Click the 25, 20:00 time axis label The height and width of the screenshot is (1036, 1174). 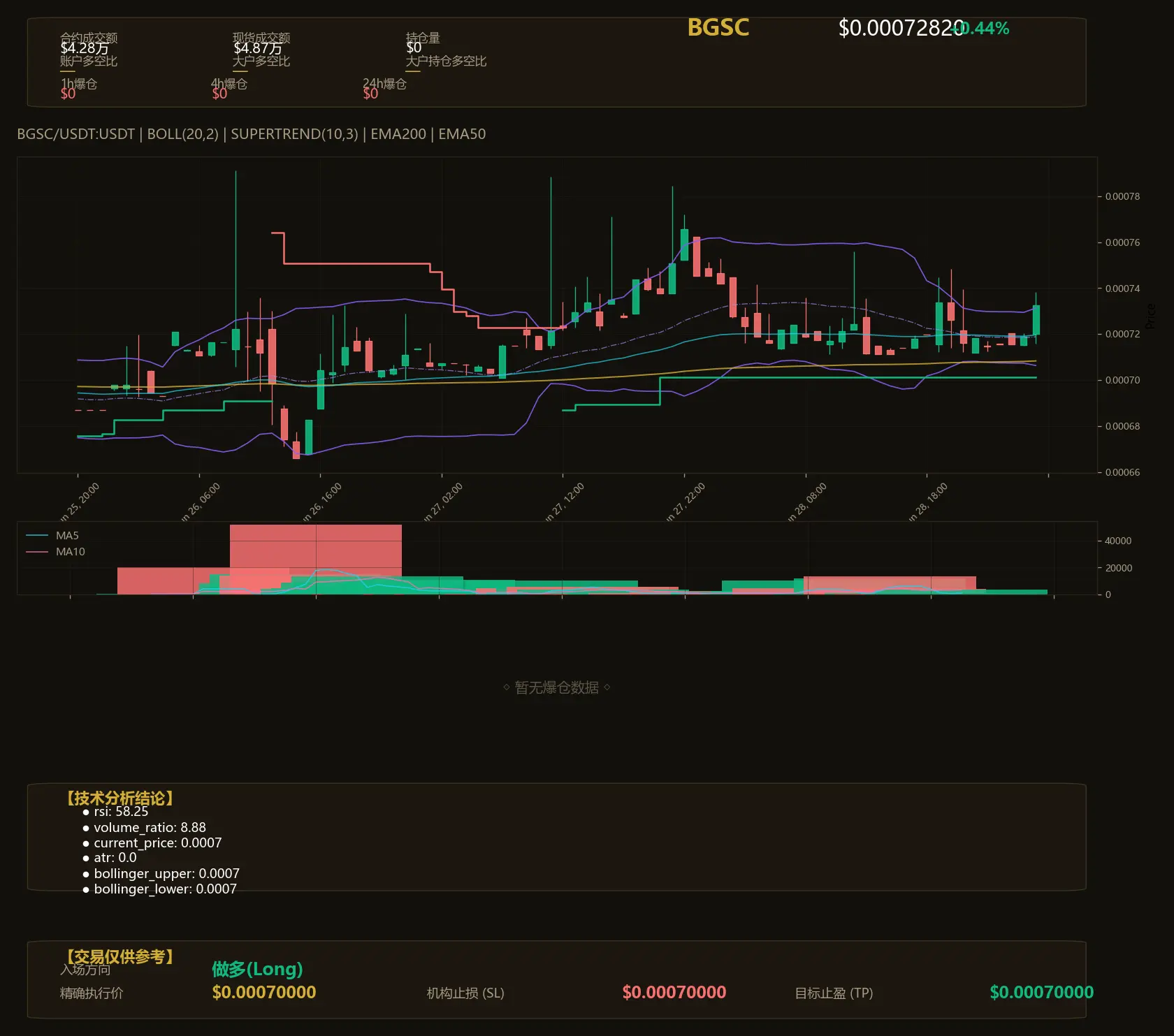point(79,502)
